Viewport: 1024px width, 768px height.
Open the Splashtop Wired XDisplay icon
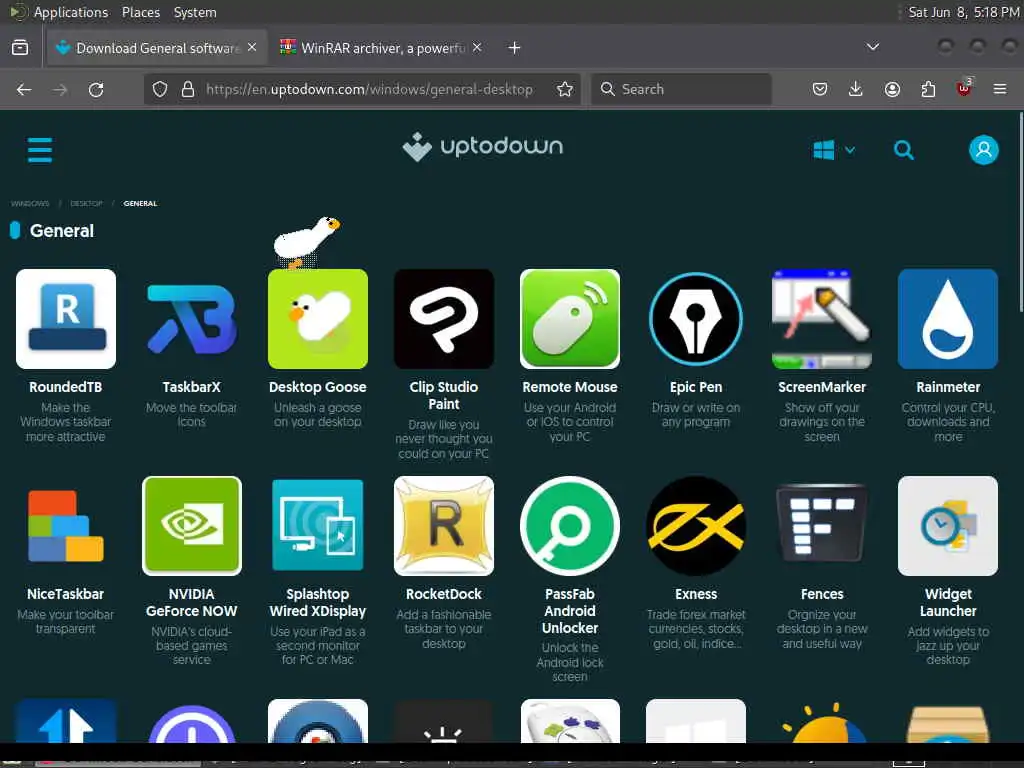[x=318, y=526]
